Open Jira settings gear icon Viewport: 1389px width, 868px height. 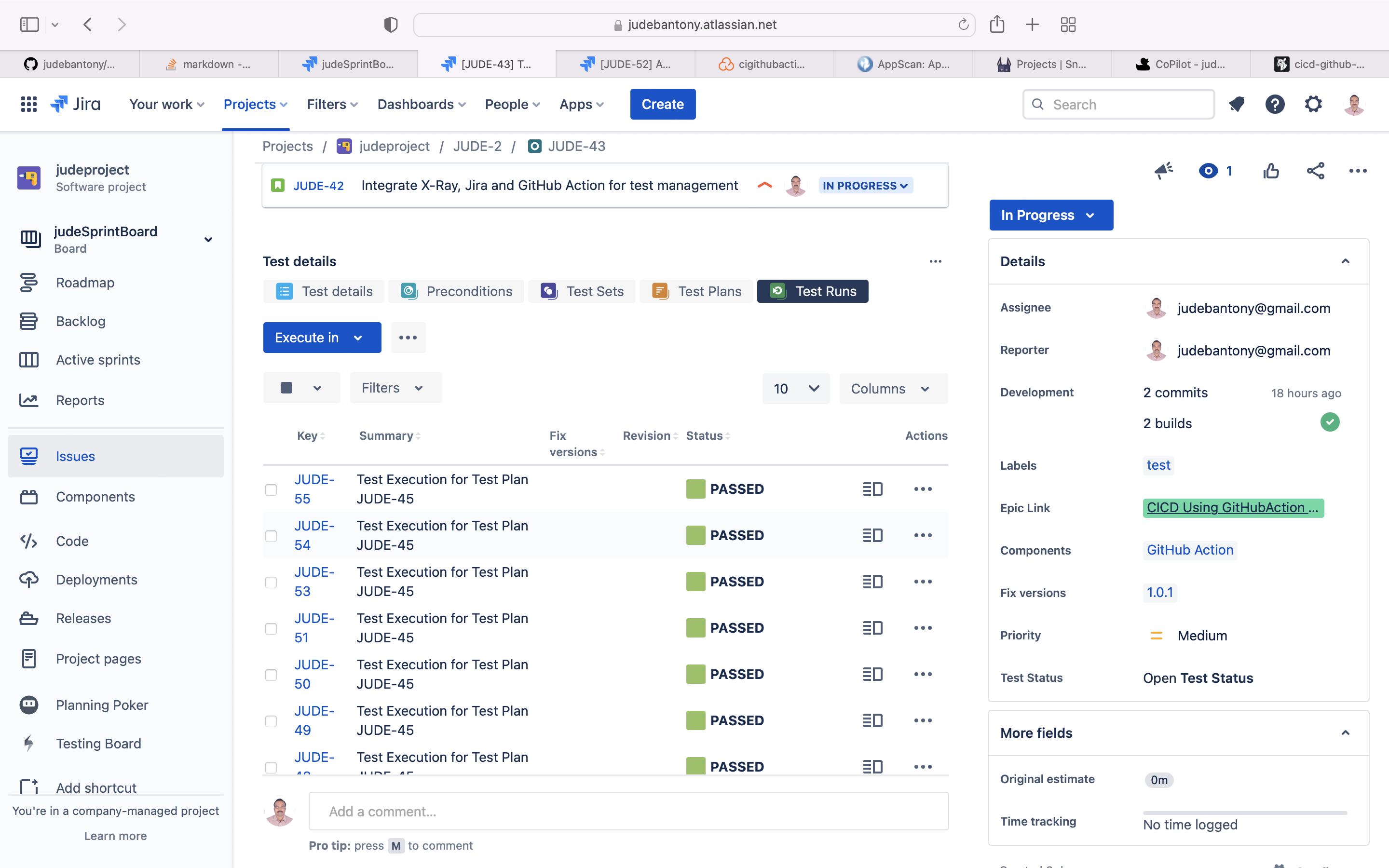coord(1313,105)
